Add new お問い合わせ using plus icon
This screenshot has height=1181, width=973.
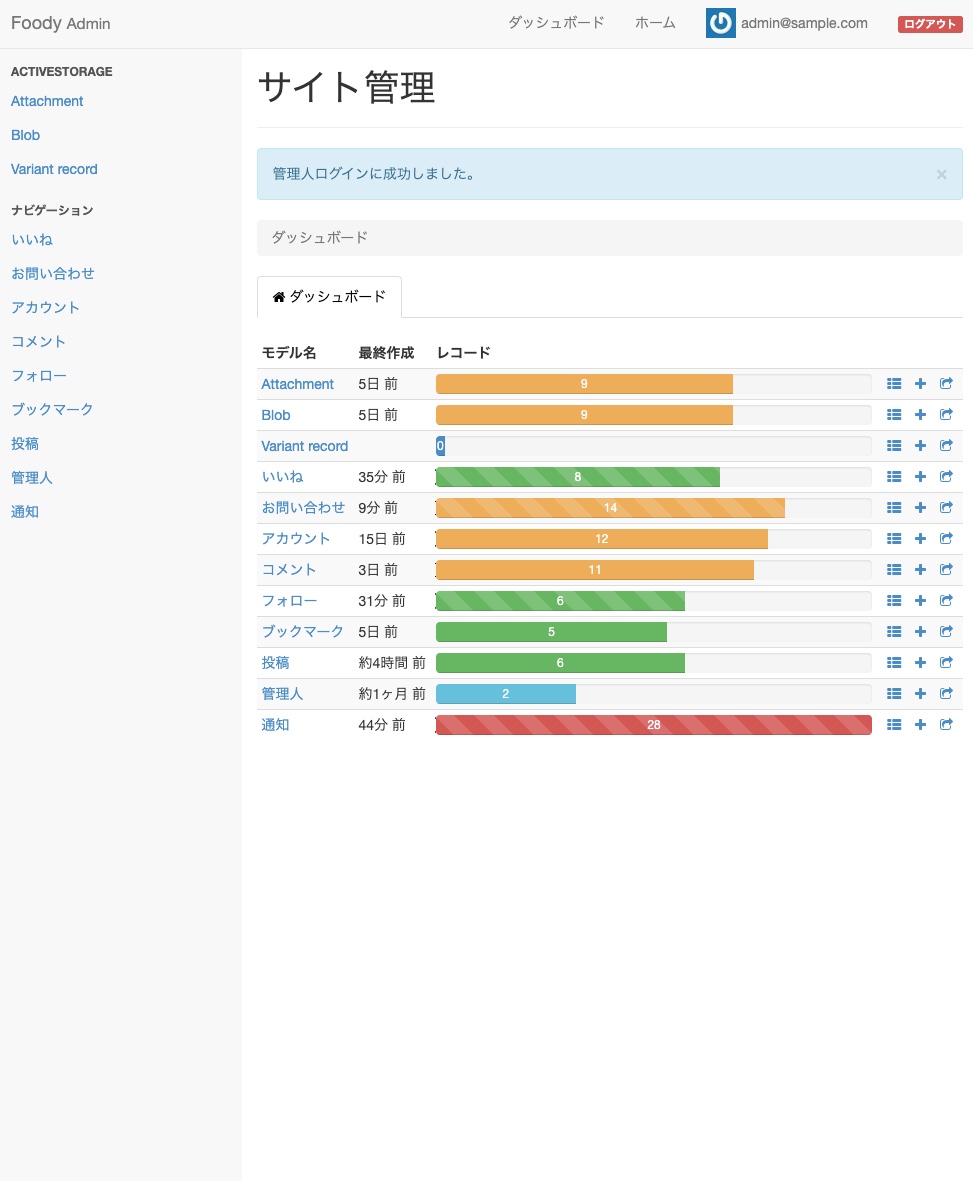tap(920, 508)
